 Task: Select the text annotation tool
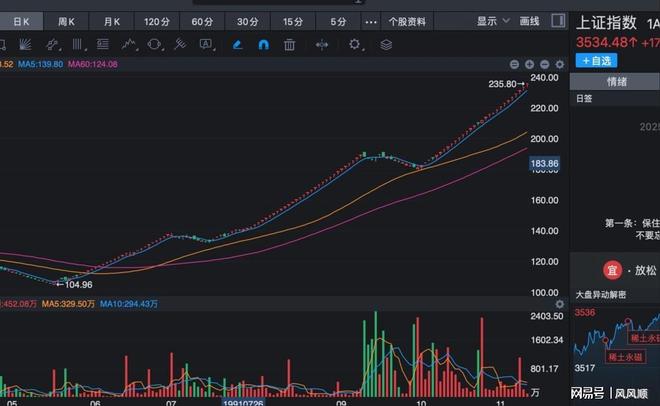206,44
